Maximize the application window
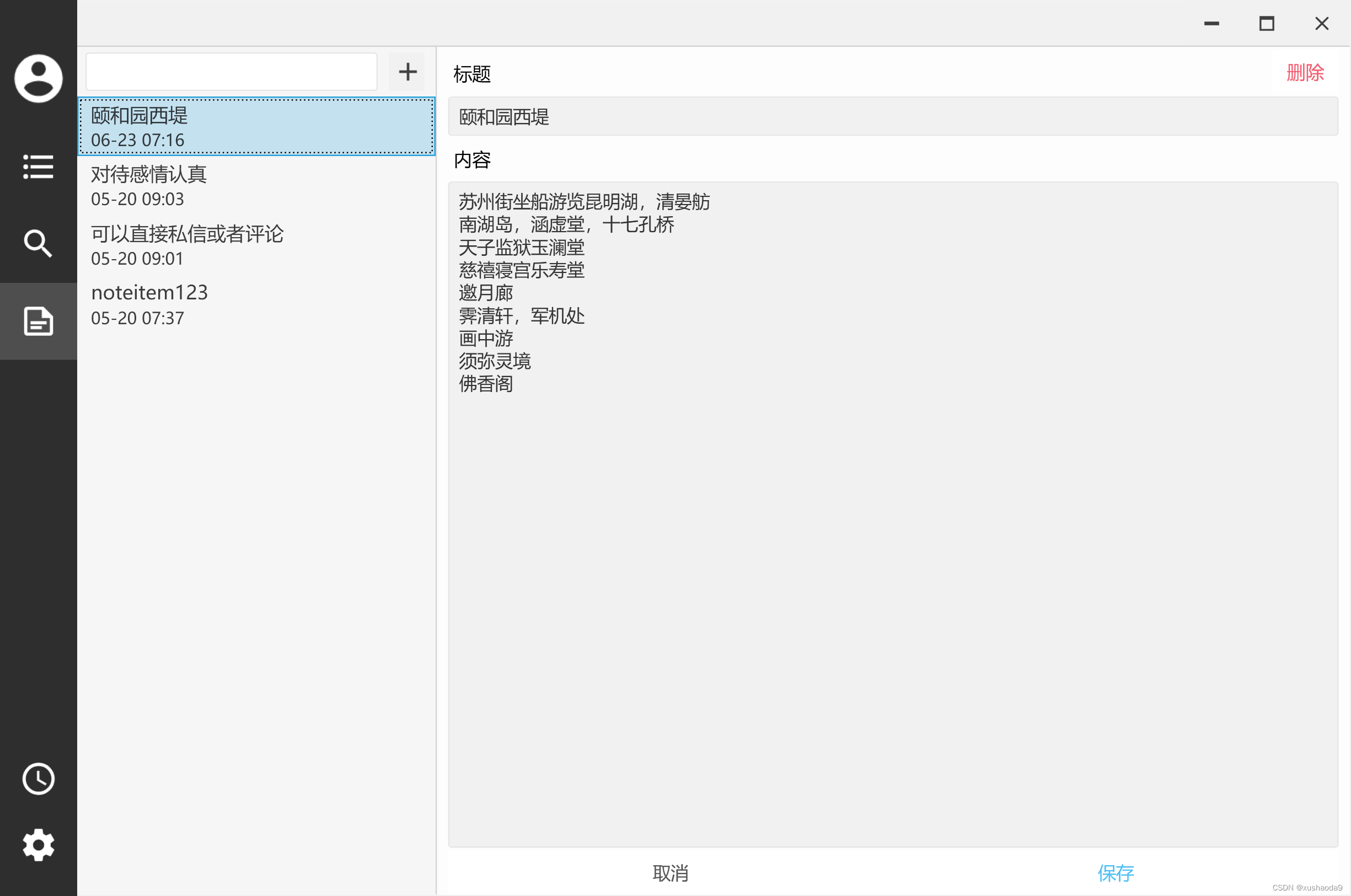Viewport: 1351px width, 896px height. point(1267,23)
